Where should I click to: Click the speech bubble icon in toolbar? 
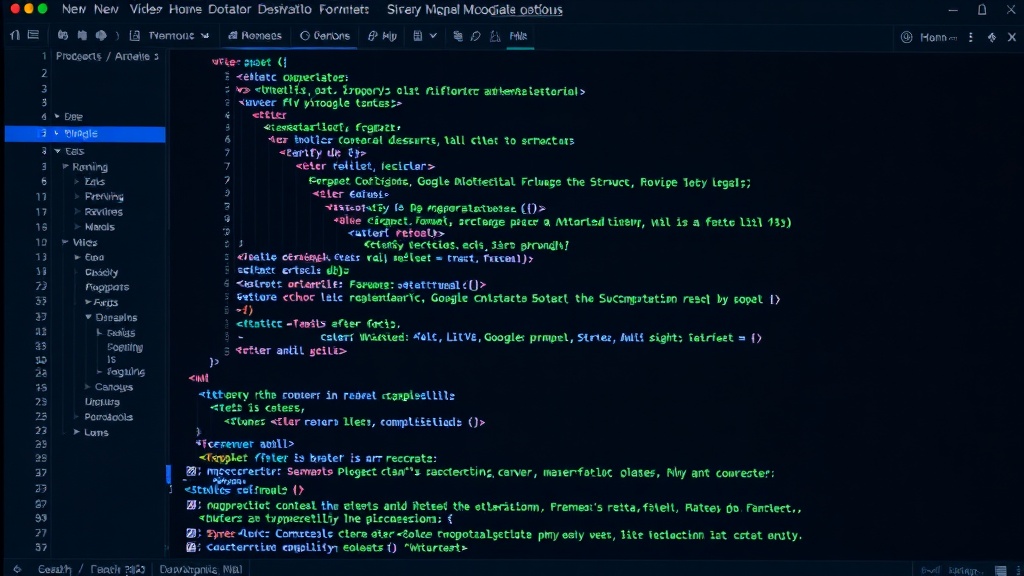475,36
